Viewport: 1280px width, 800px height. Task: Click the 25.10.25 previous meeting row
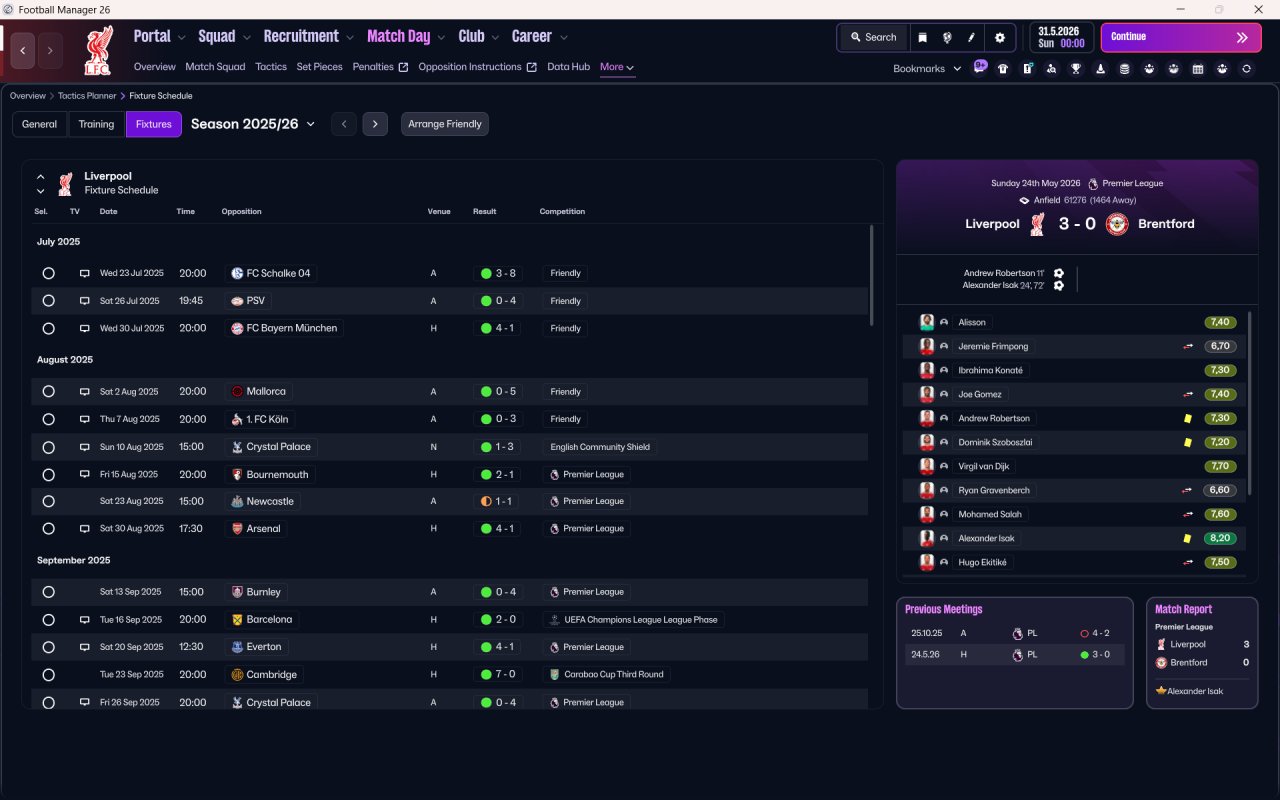point(1014,633)
